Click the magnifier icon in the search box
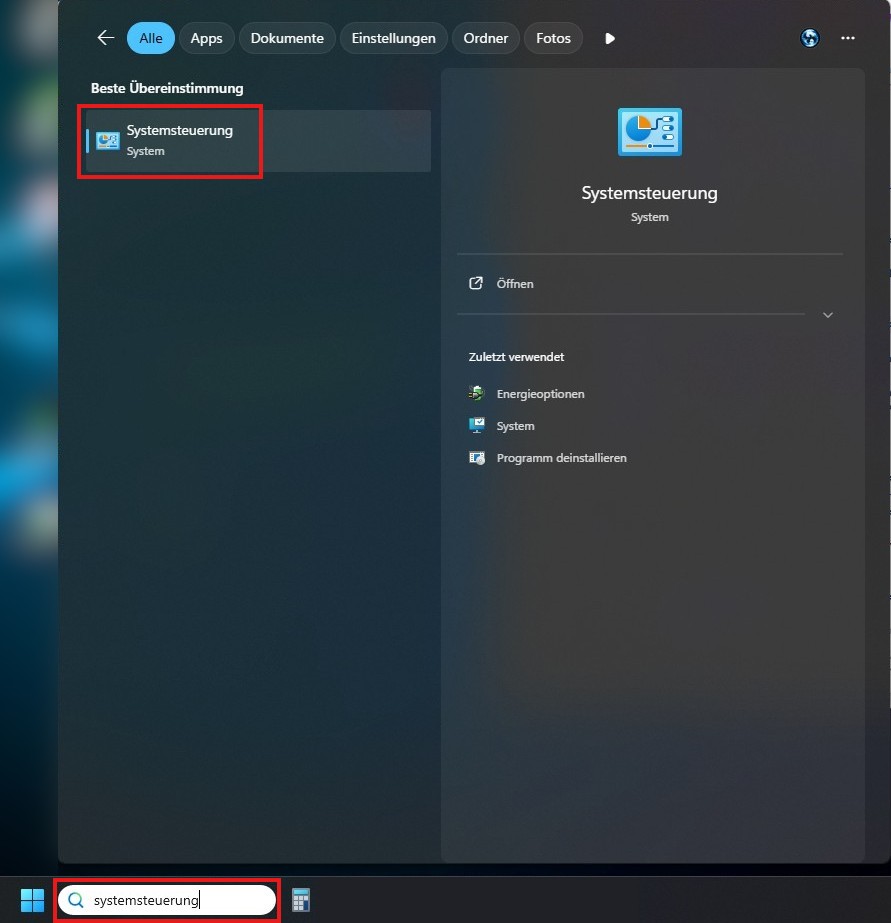Viewport: 891px width, 923px height. (x=76, y=899)
